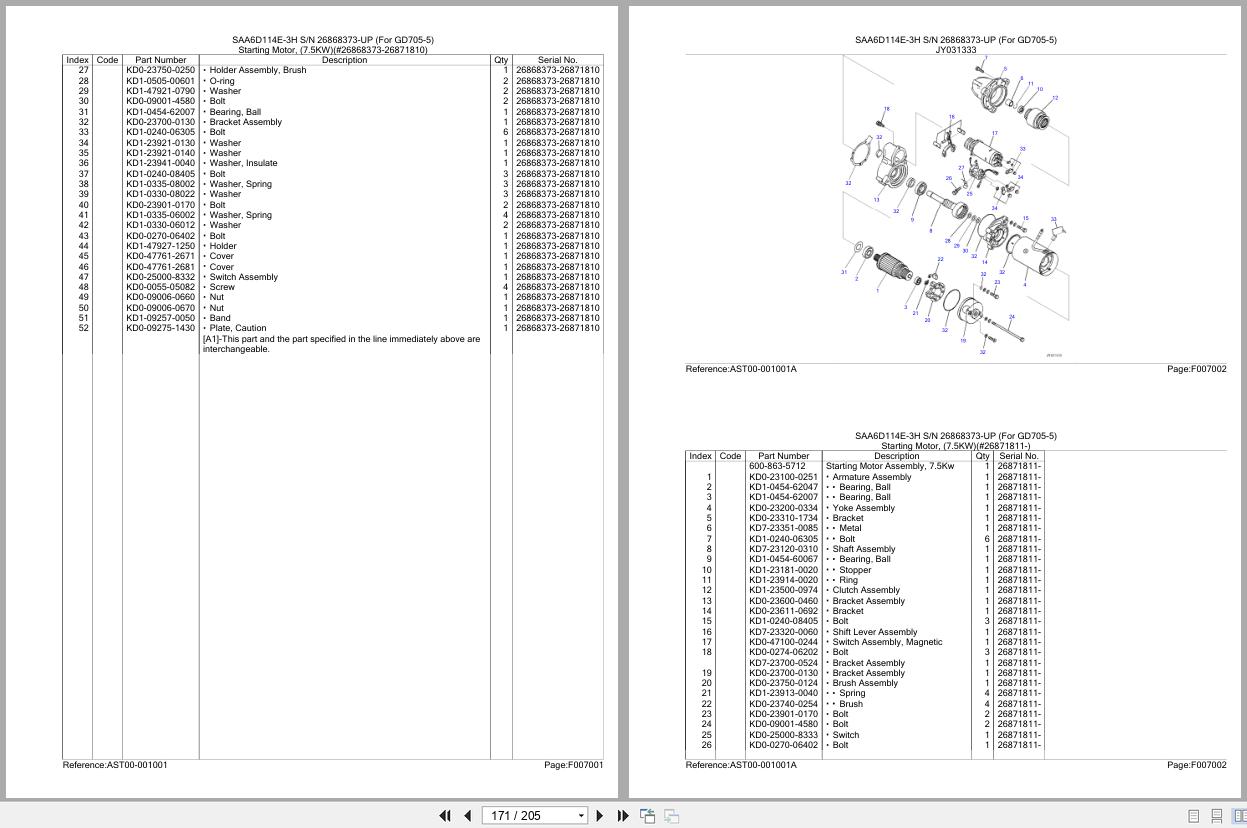
Task: Select the 'Holder Assembly, Brush' description
Action: point(257,70)
